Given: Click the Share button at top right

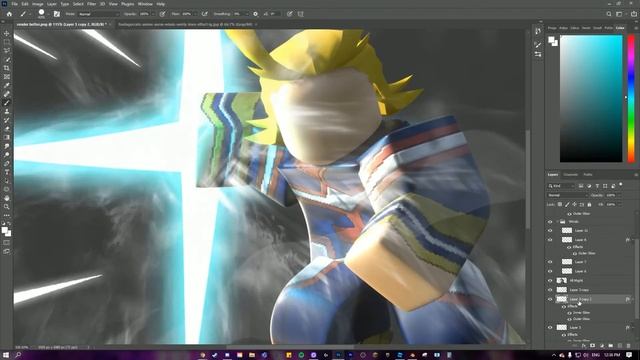Looking at the screenshot, I should click(x=634, y=14).
